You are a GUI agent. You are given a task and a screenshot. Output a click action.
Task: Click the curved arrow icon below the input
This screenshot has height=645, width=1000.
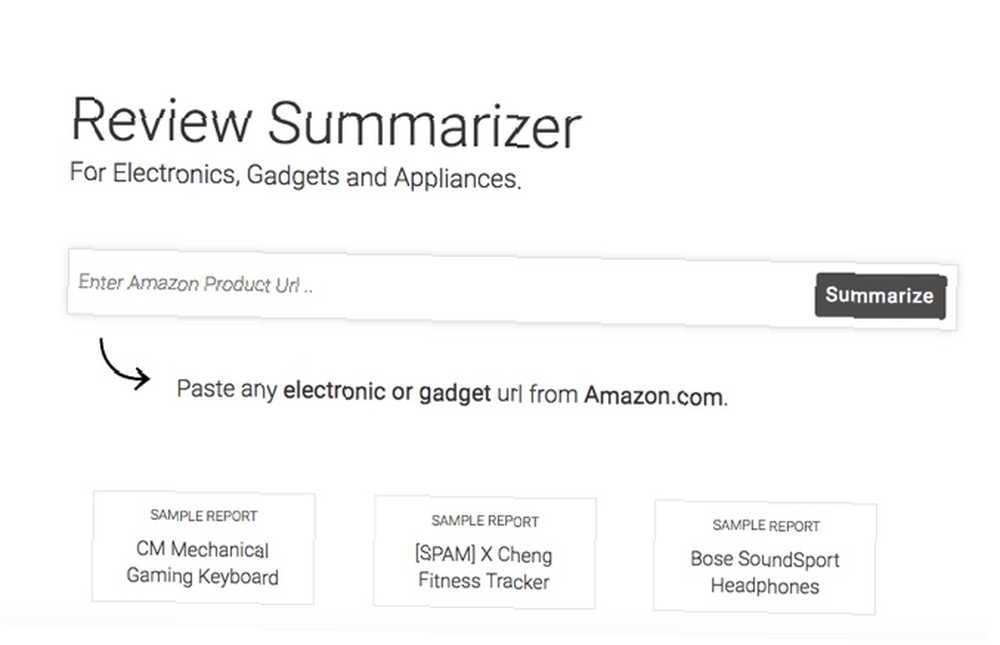pyautogui.click(x=124, y=364)
